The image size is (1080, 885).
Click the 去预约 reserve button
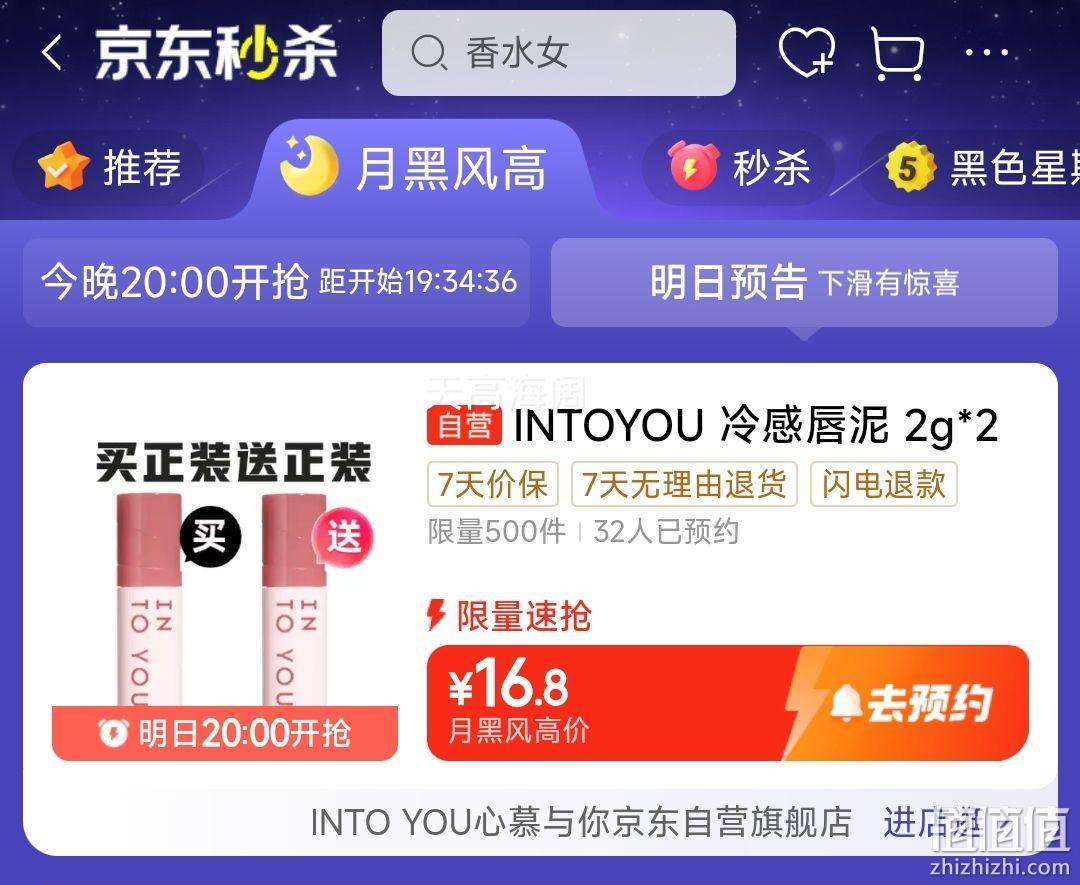pos(908,703)
